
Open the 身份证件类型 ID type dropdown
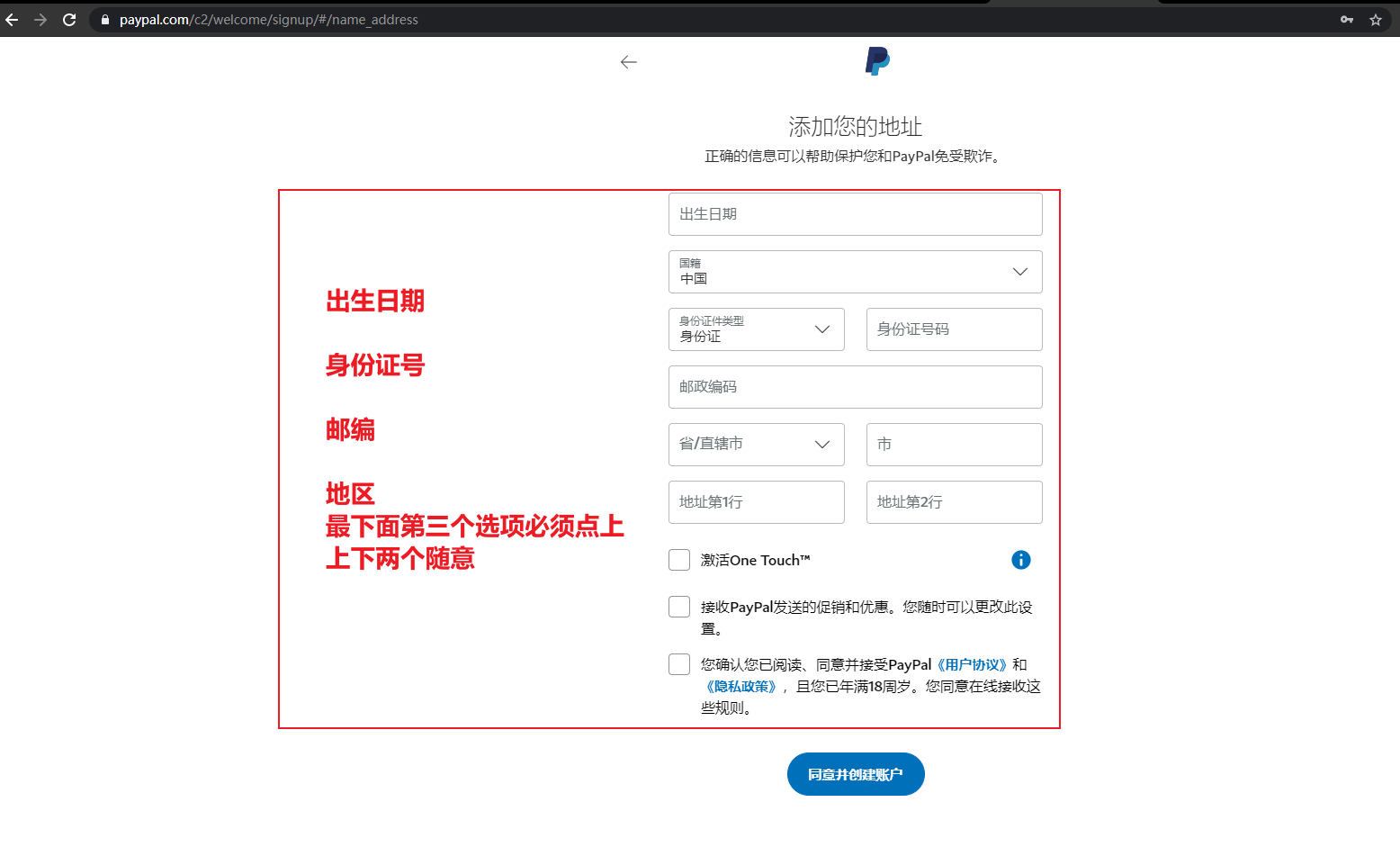pos(757,329)
